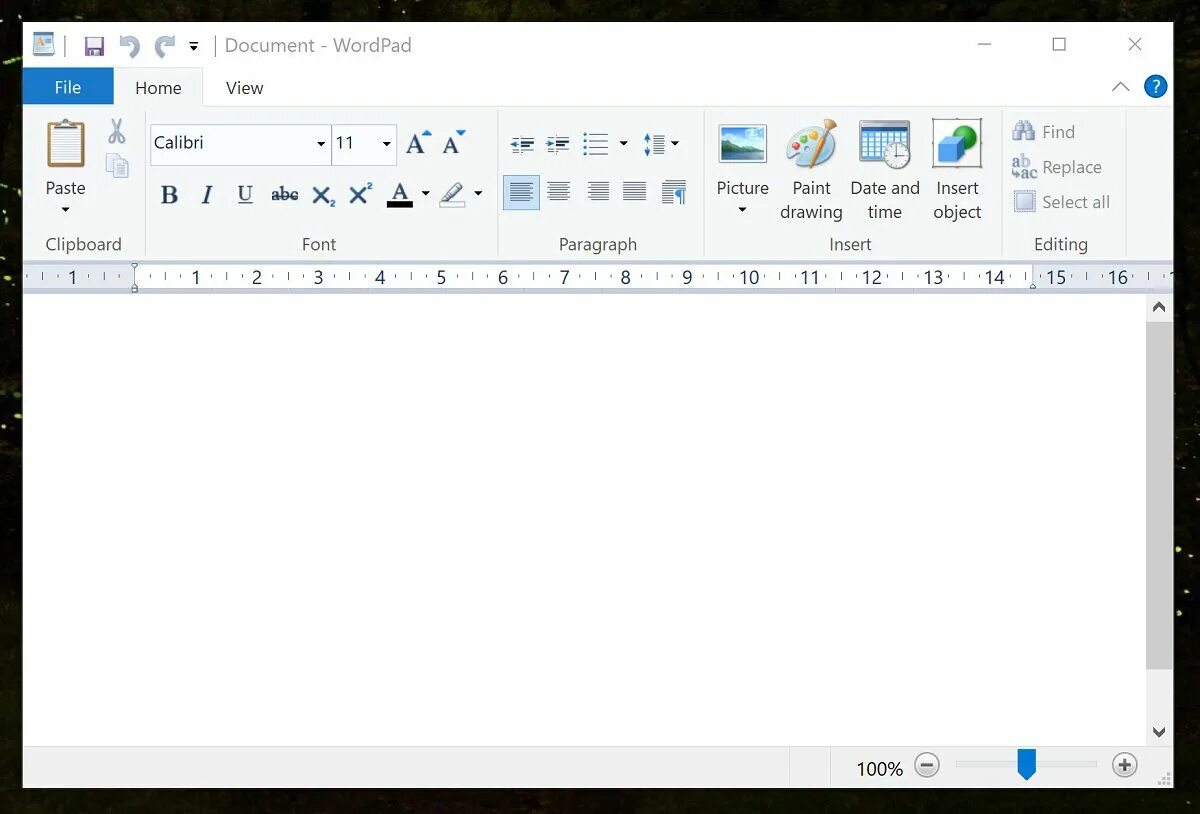This screenshot has width=1200, height=814.
Task: Open the line spacing dropdown
Action: point(661,144)
